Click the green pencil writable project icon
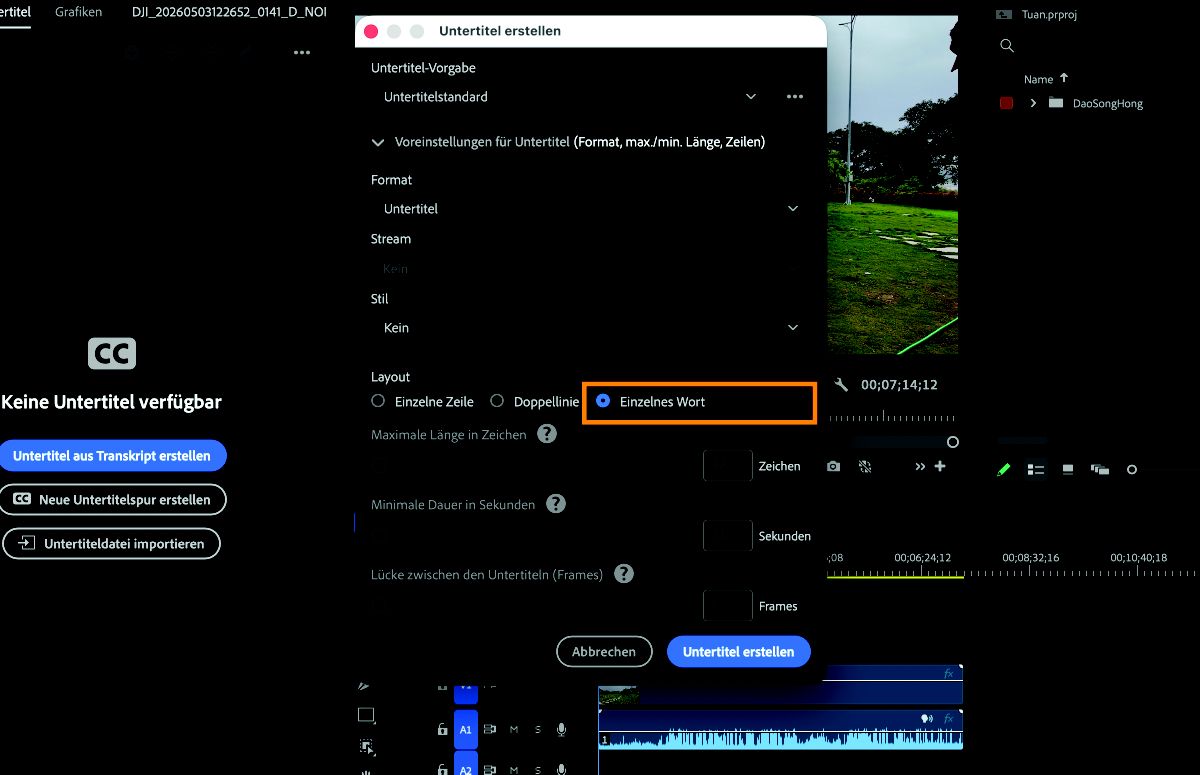The height and width of the screenshot is (775, 1200). (x=1004, y=469)
